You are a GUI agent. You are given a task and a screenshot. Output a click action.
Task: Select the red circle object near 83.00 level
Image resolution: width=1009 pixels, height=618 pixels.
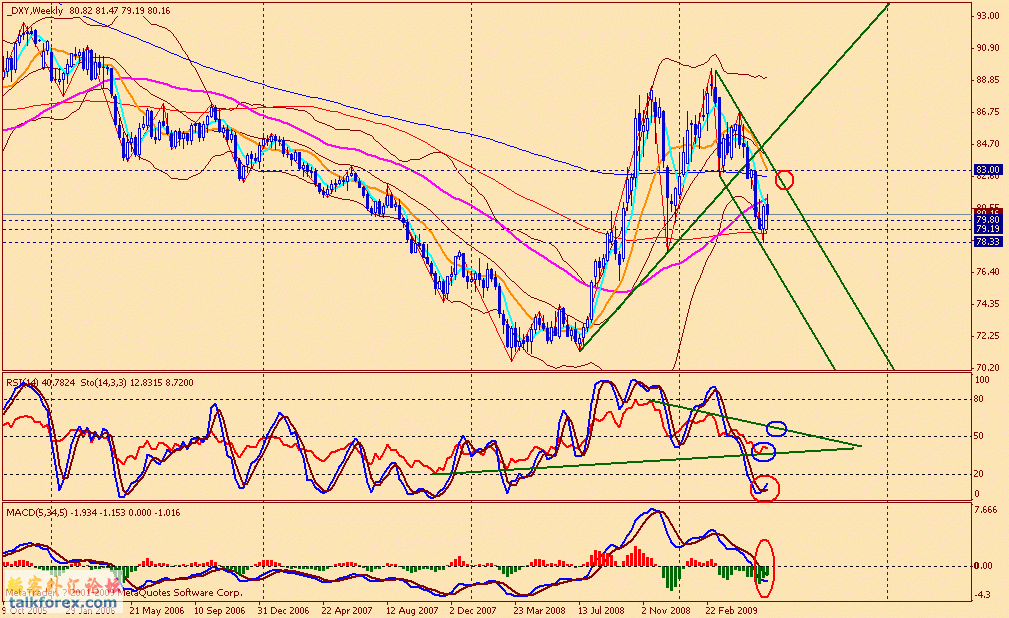pos(784,180)
